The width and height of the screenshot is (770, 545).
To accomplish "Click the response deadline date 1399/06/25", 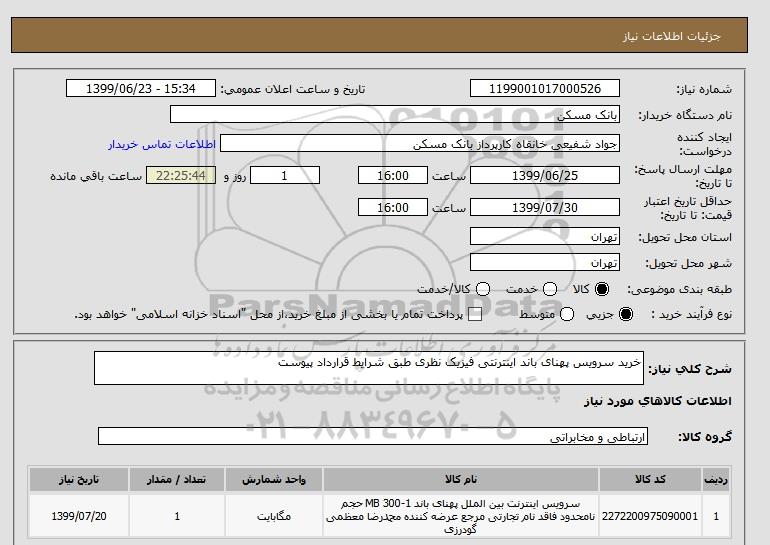I will (x=545, y=175).
